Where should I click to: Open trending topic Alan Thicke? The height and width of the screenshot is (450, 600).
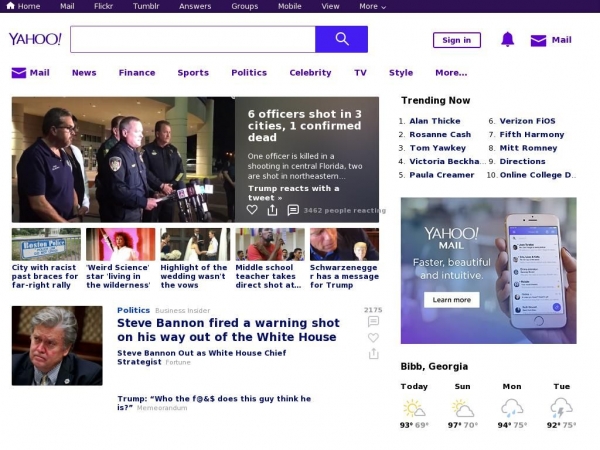435,121
